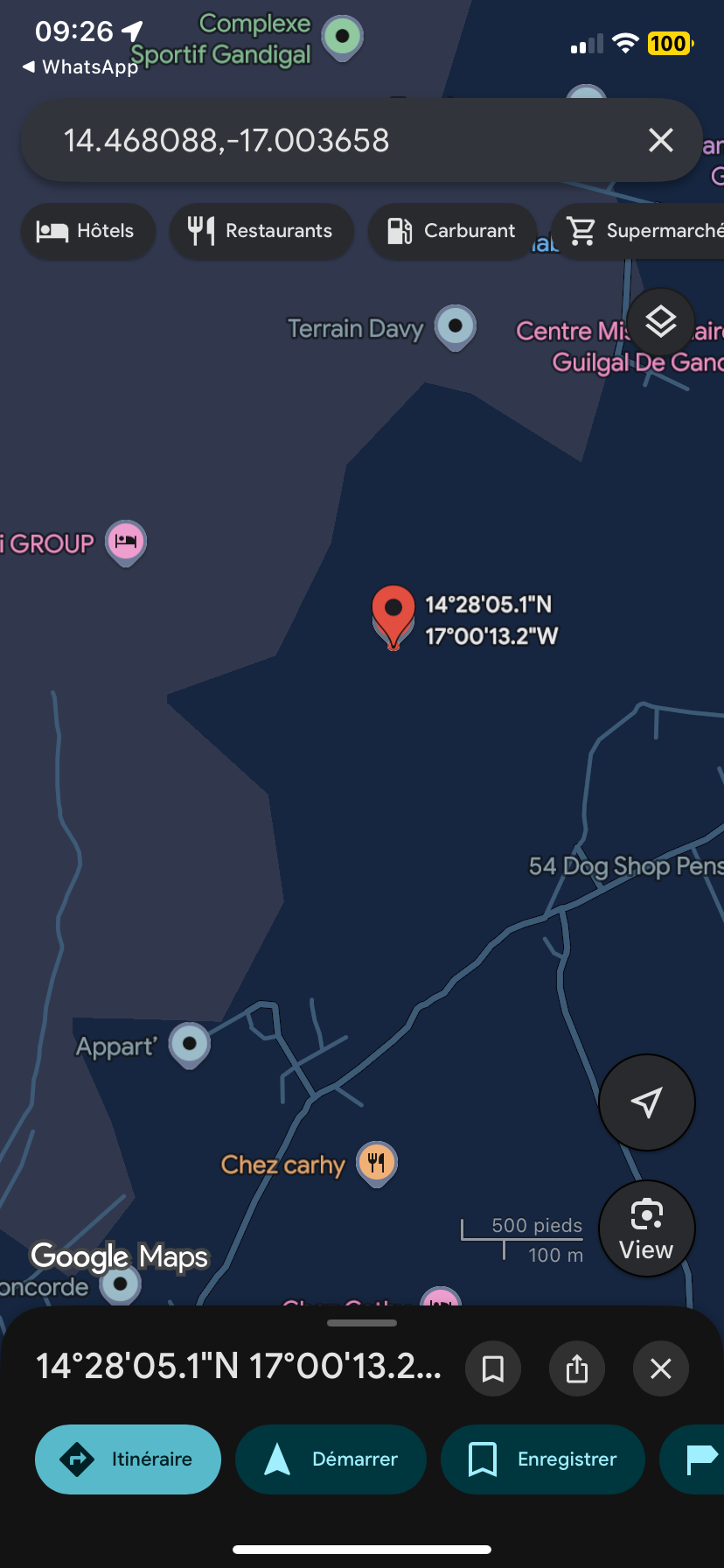Start navigation with Démarrer
This screenshot has width=724, height=1568.
click(x=331, y=1459)
